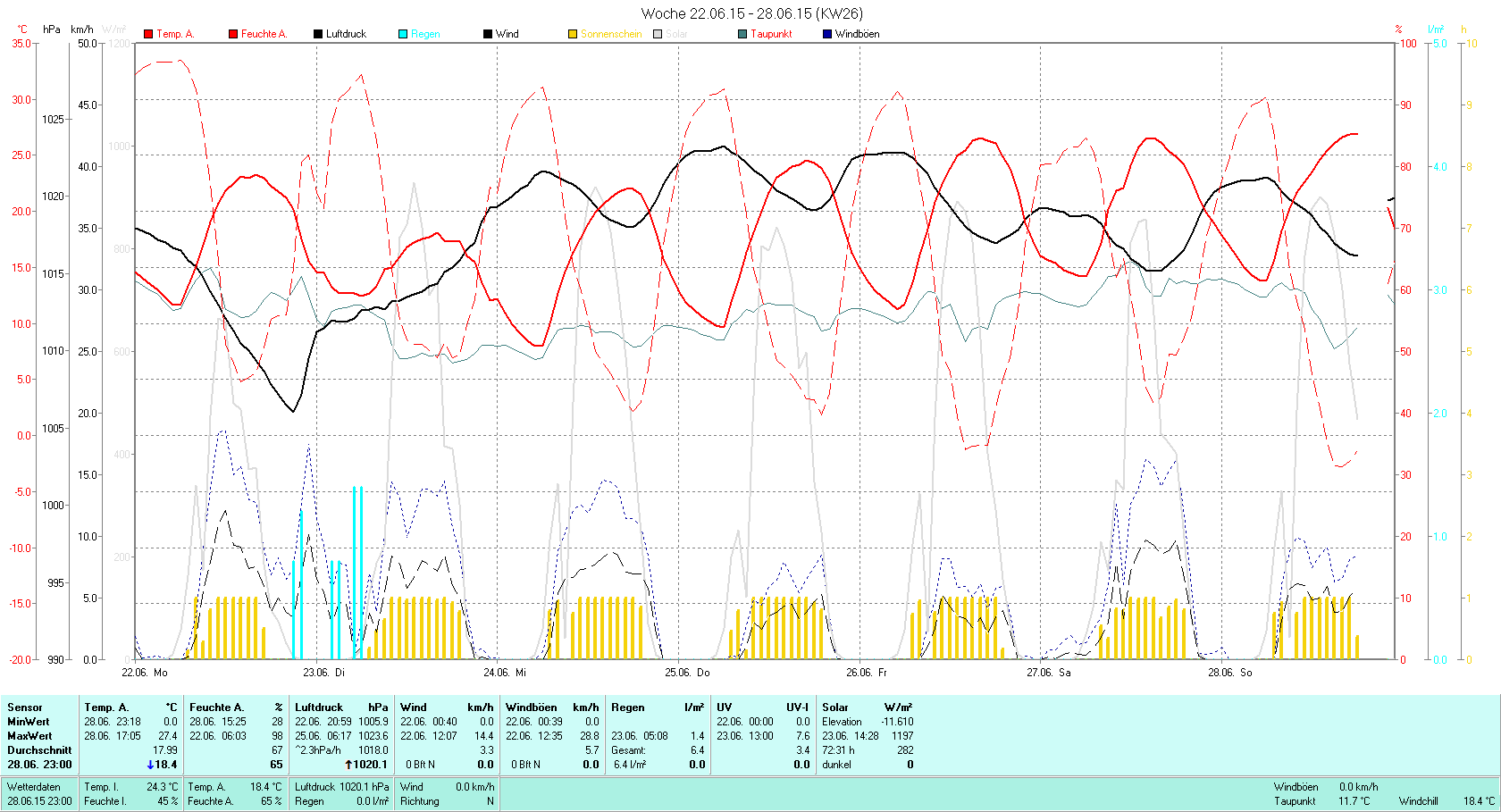Screen dimensions: 1501x812
Task: Click the Temp. I. value 24.3 °C
Action: point(163,787)
